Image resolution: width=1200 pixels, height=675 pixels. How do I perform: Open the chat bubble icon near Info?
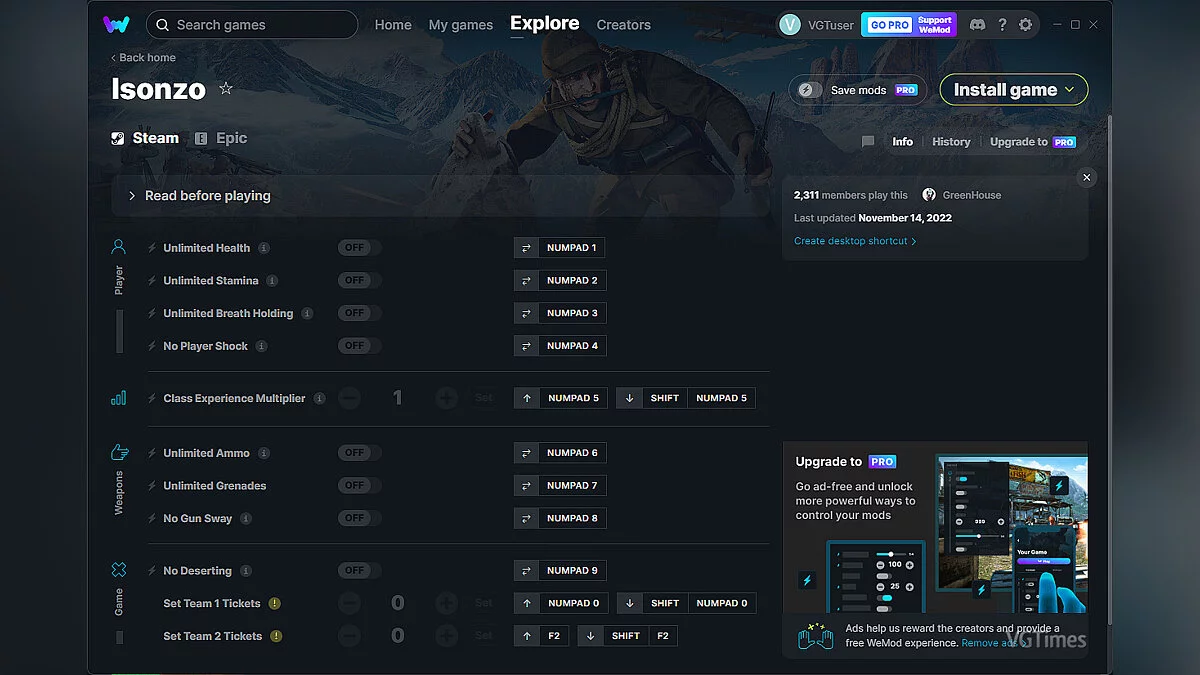pos(868,142)
